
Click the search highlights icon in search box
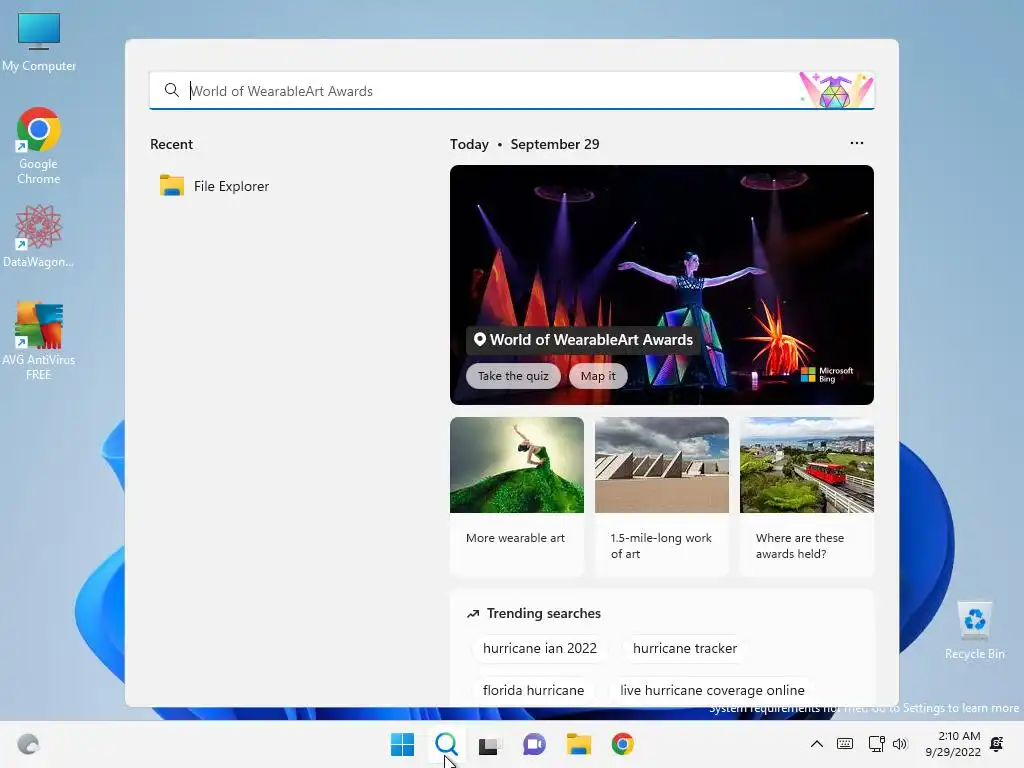click(x=837, y=90)
